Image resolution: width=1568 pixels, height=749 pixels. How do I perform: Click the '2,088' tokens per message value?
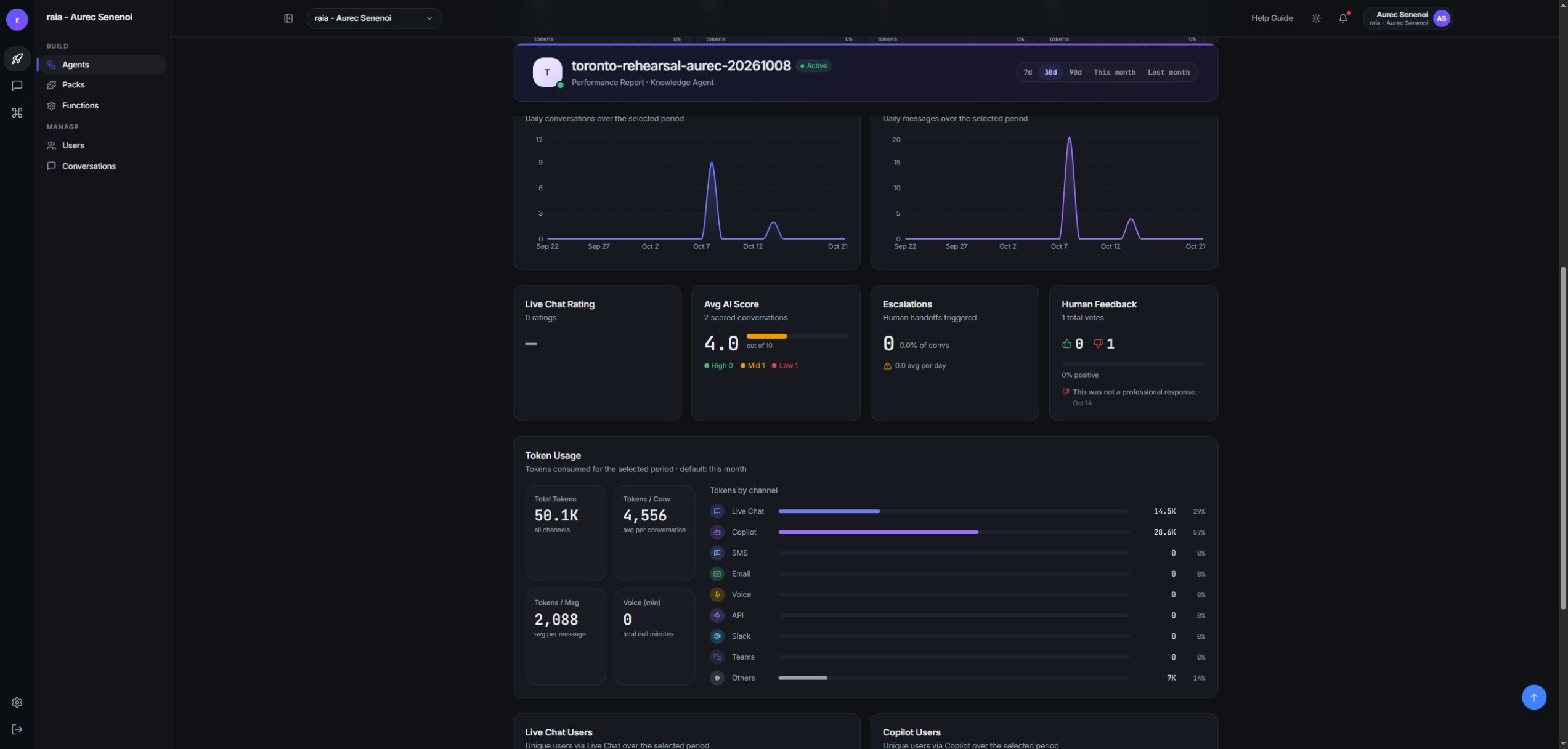556,620
